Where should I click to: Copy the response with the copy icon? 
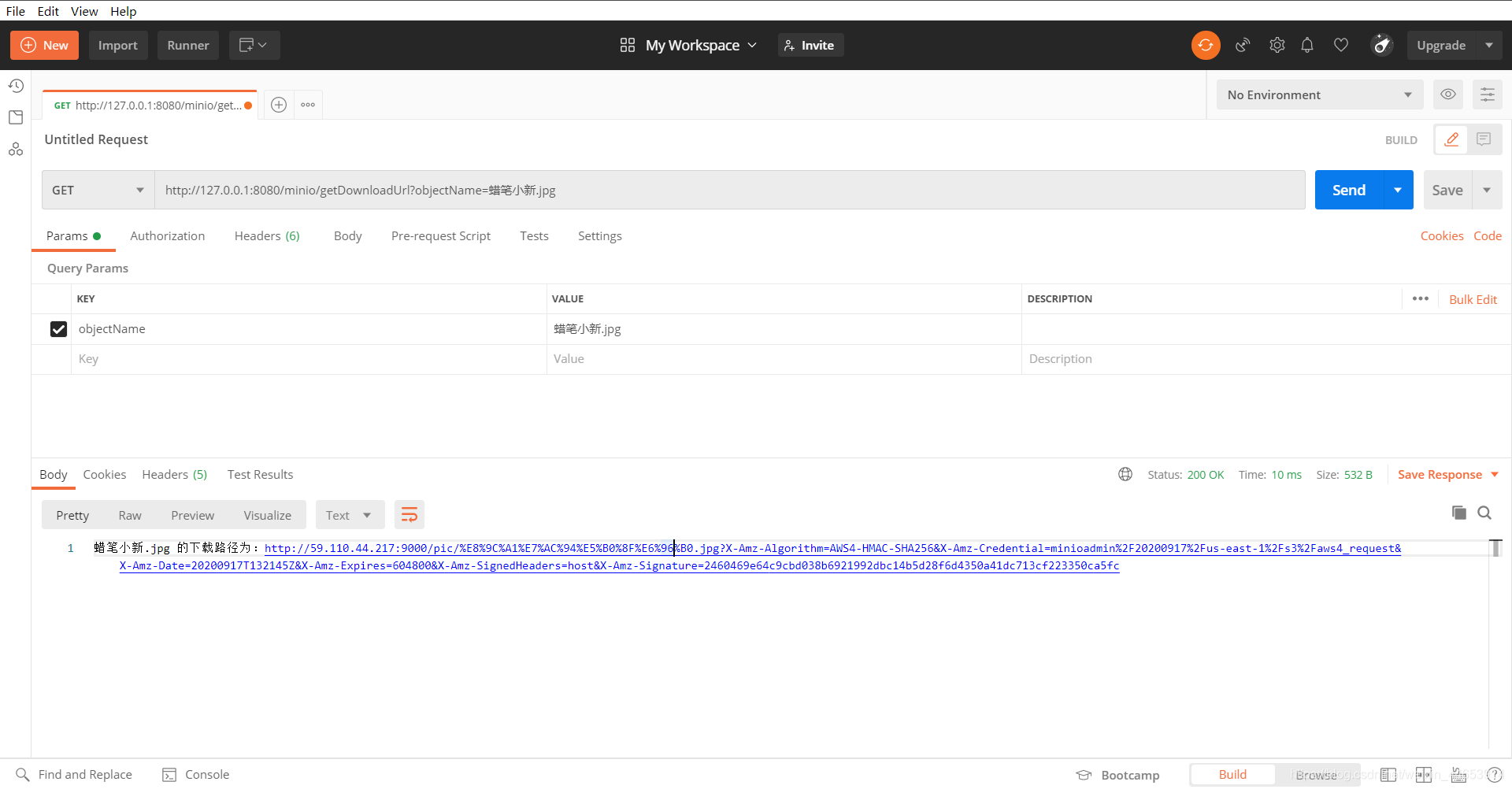pyautogui.click(x=1459, y=513)
